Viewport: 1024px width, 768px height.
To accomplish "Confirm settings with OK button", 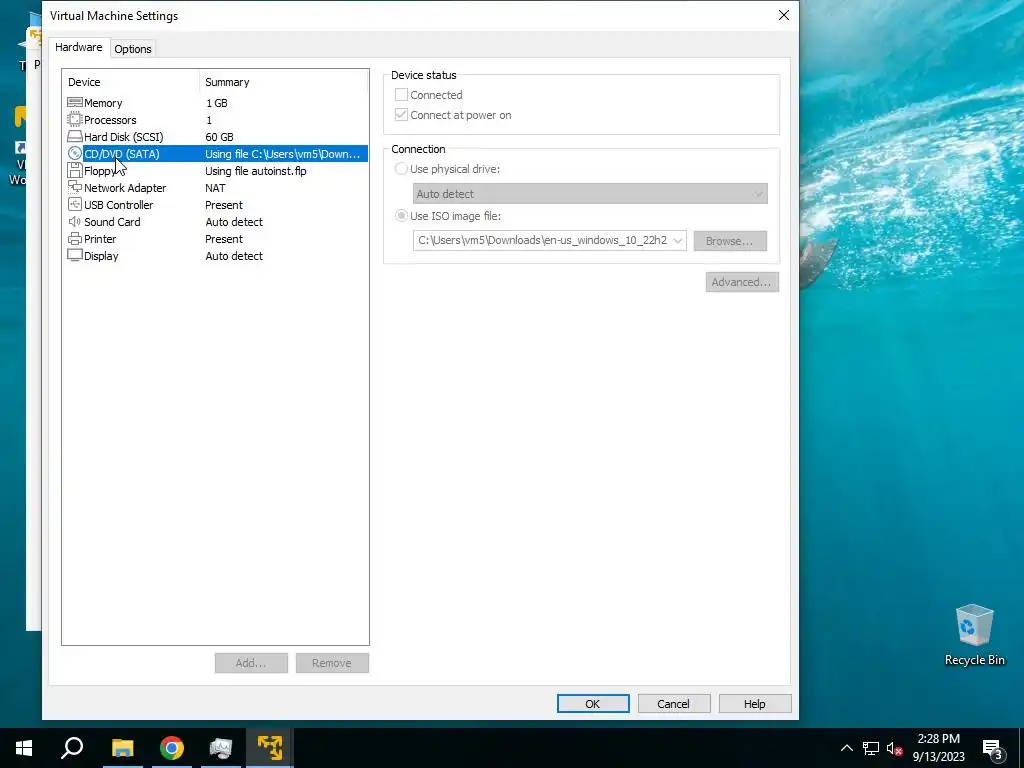I will click(593, 703).
